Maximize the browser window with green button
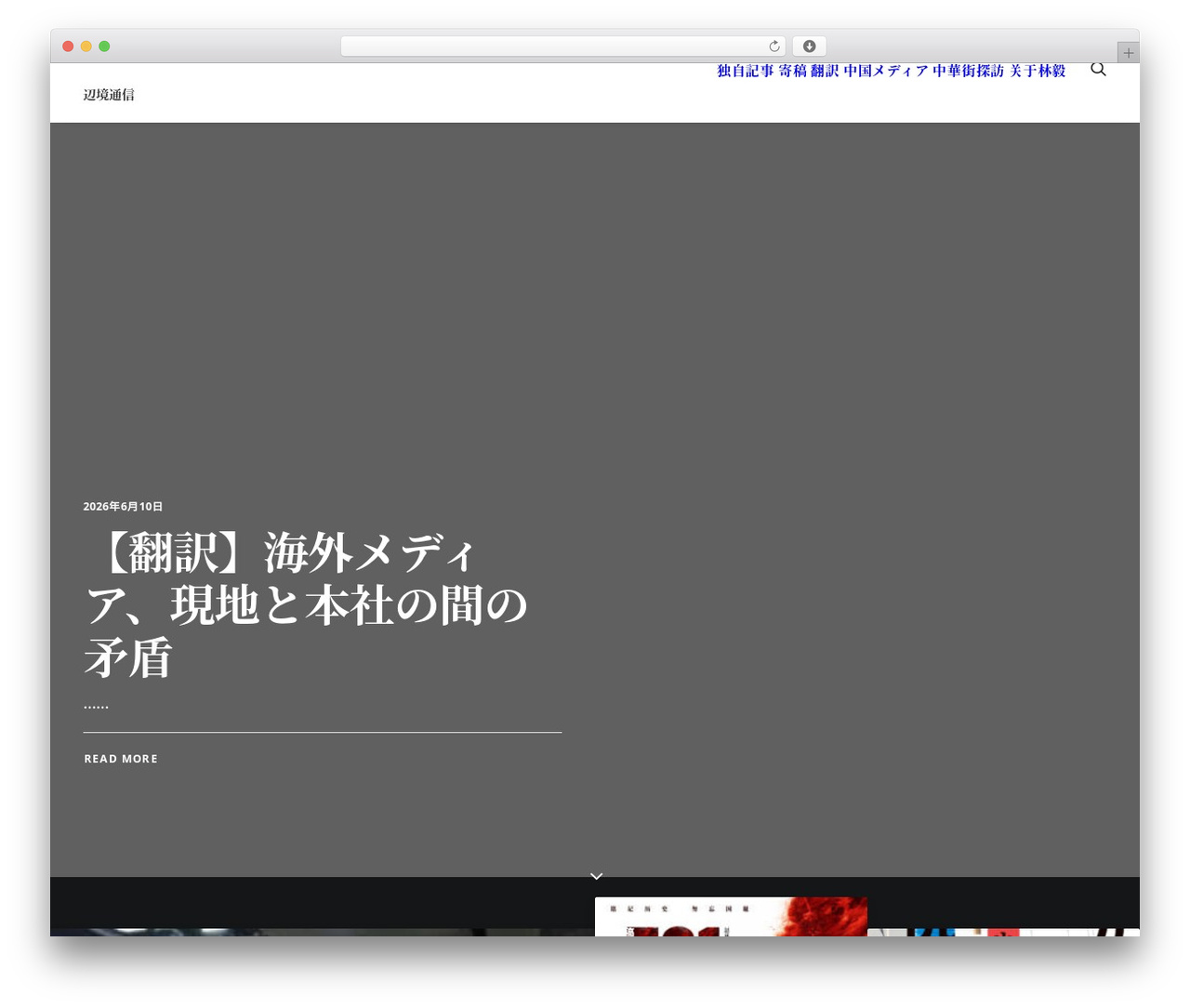The width and height of the screenshot is (1190, 1008). [104, 46]
